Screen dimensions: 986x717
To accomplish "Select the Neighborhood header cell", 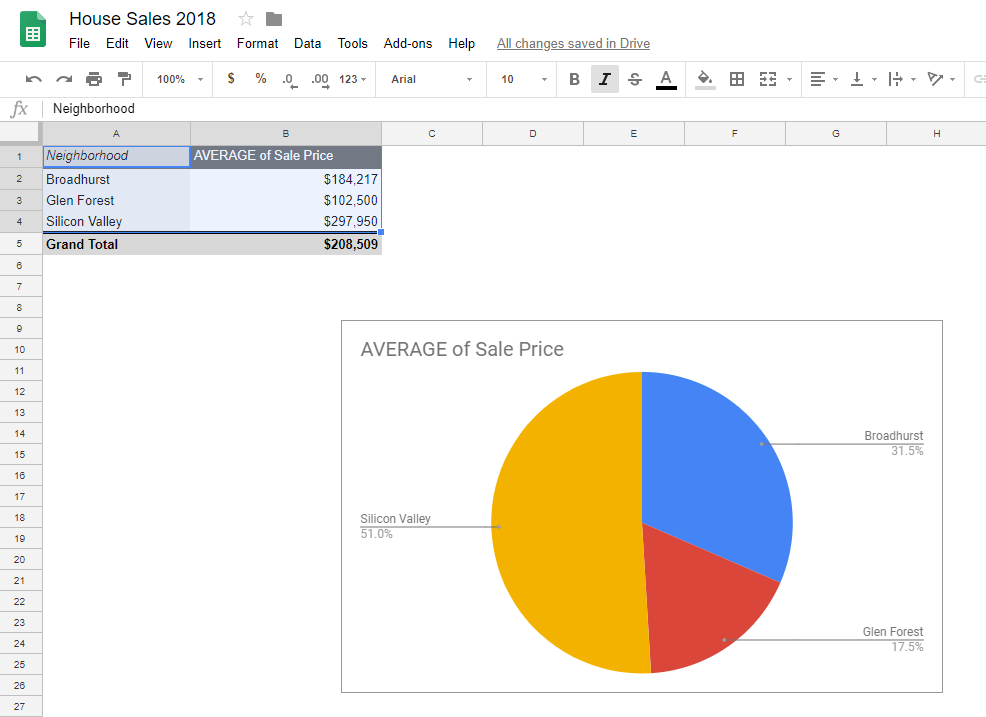I will pyautogui.click(x=116, y=156).
